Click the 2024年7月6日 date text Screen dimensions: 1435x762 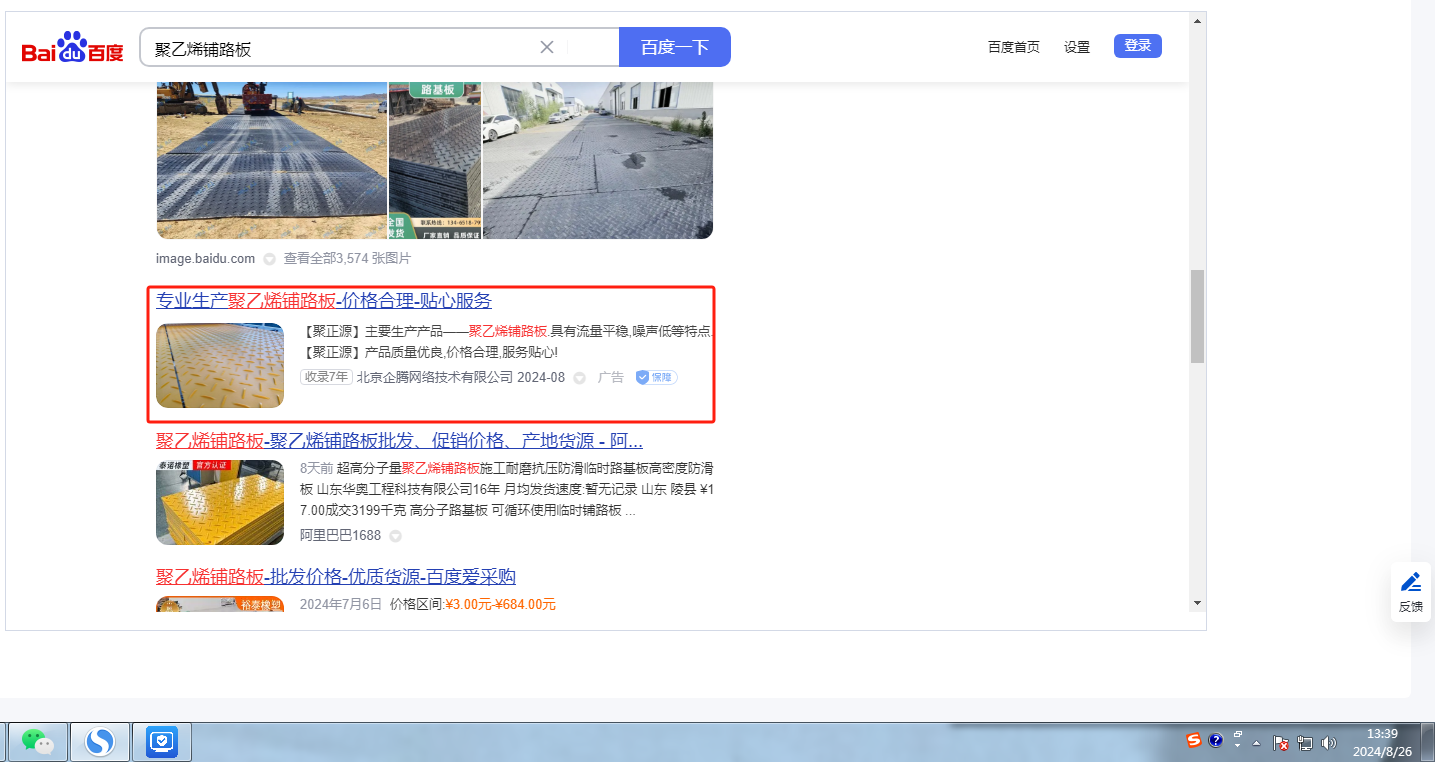click(341, 604)
